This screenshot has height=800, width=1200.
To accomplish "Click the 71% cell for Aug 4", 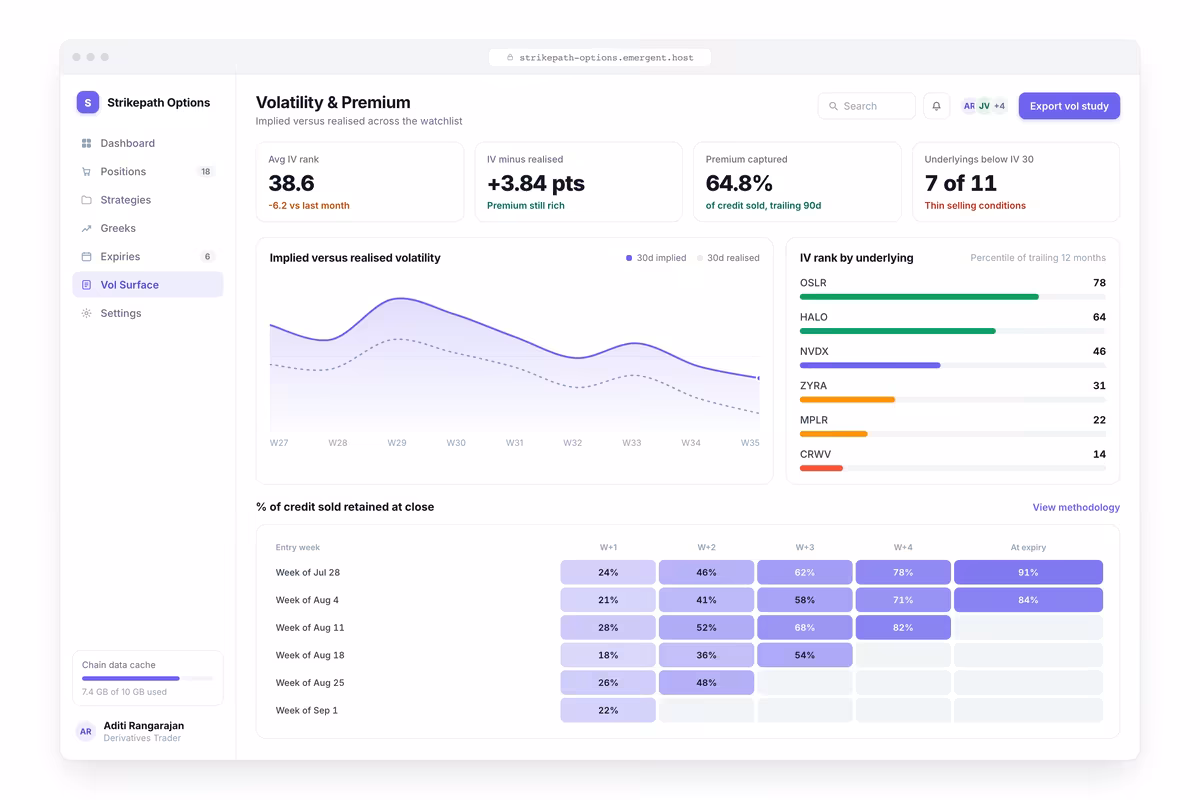I will coord(903,600).
